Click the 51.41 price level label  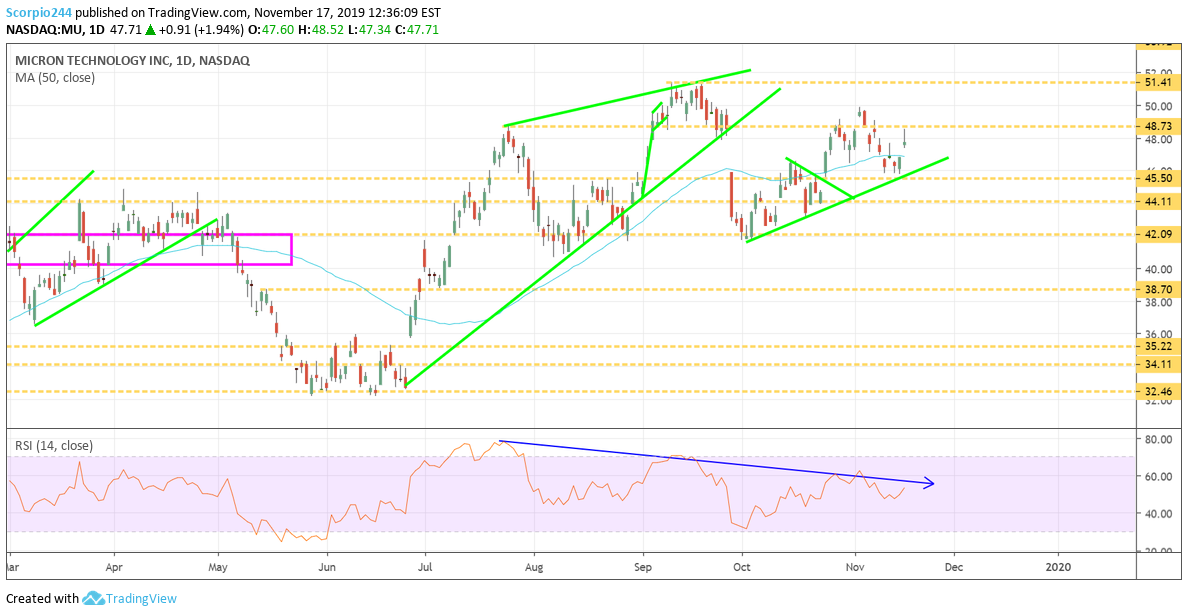tap(1158, 83)
